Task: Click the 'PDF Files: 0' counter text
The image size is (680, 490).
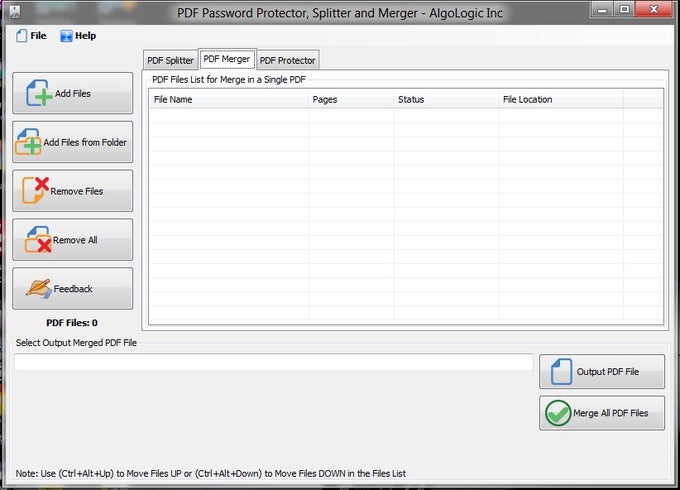Action: click(x=72, y=323)
